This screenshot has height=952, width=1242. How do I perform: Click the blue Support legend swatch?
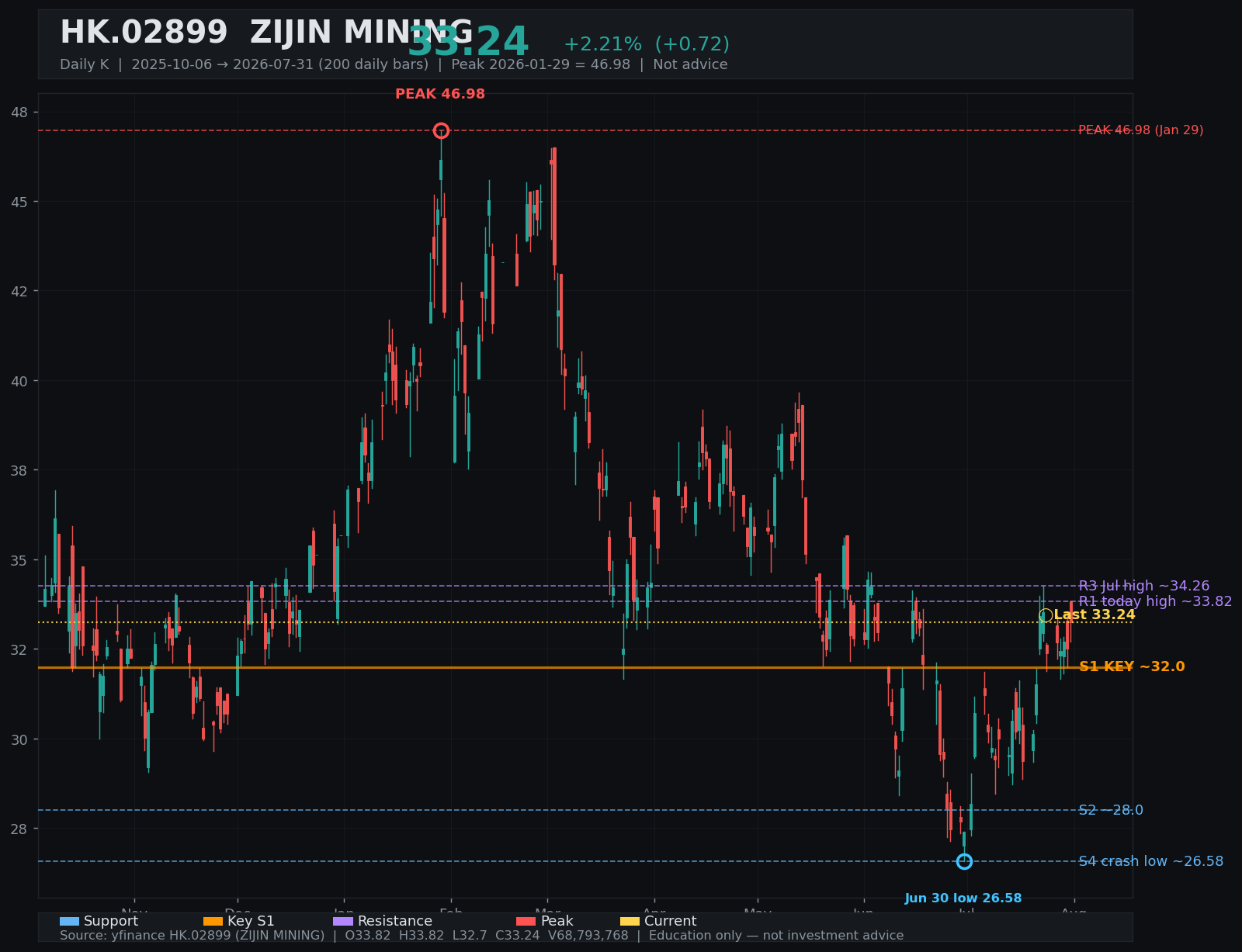click(x=69, y=921)
